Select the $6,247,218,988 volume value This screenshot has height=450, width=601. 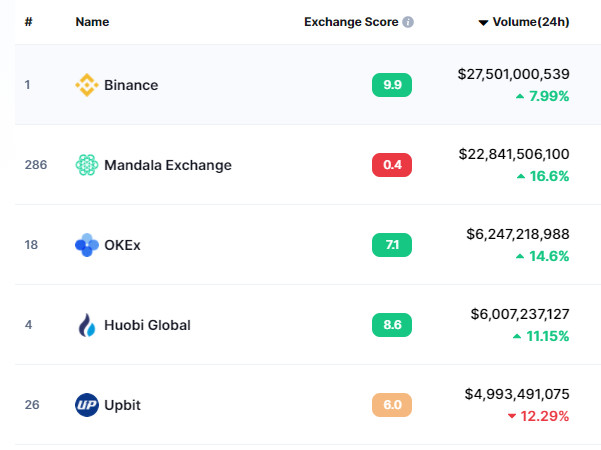(x=518, y=234)
